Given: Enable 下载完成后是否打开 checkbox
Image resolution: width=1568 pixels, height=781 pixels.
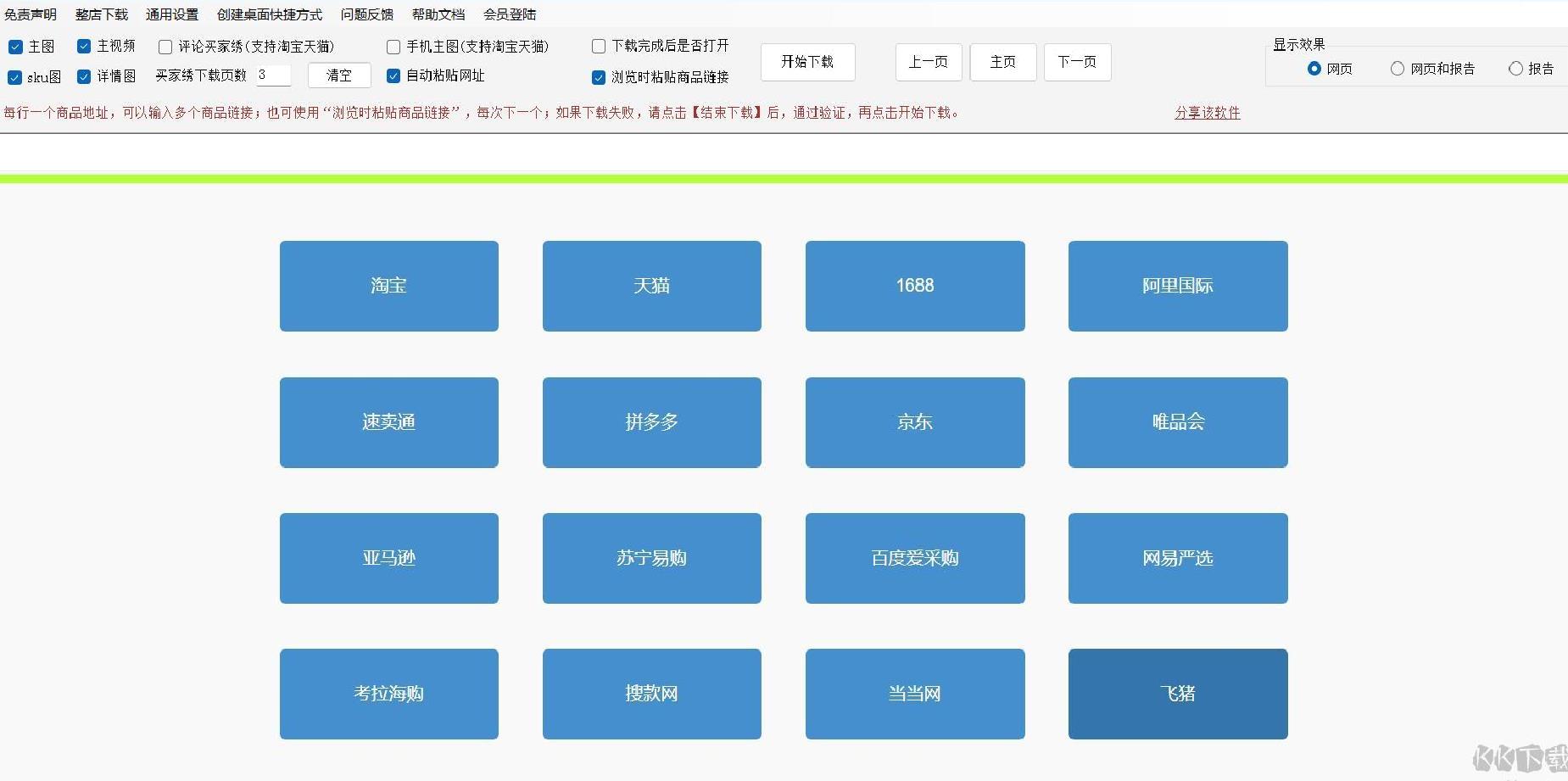Looking at the screenshot, I should tap(599, 46).
